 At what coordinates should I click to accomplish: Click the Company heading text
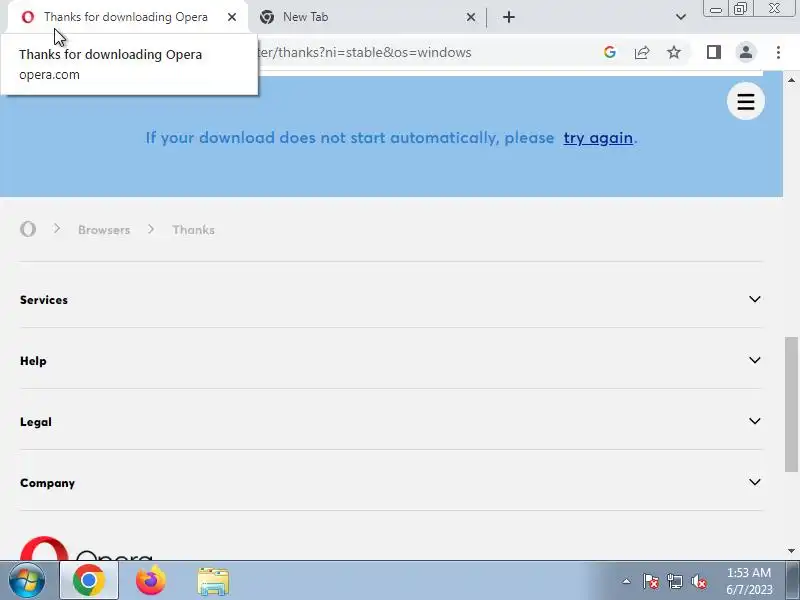[x=47, y=483]
